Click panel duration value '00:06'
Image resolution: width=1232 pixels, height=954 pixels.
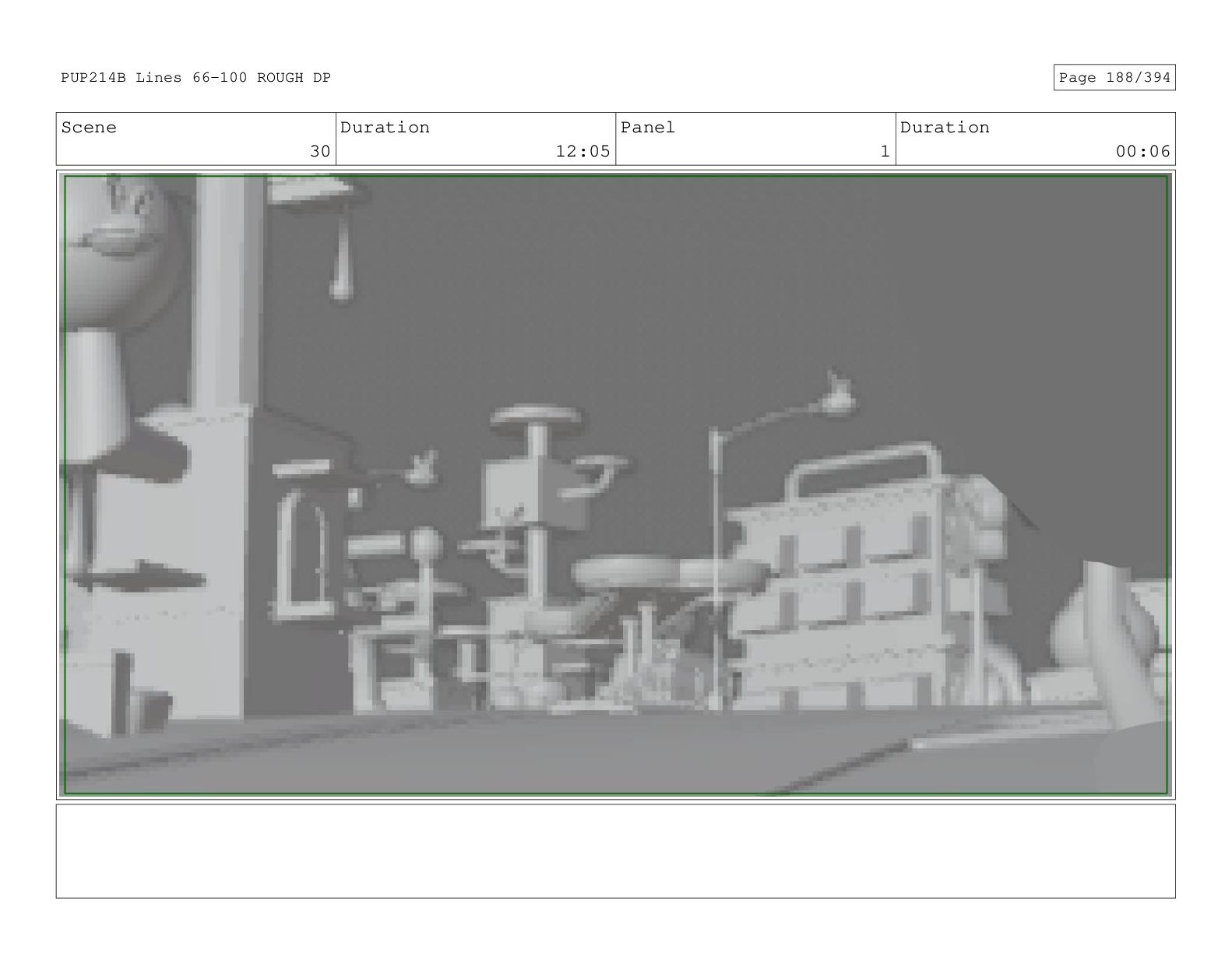pos(1142,152)
